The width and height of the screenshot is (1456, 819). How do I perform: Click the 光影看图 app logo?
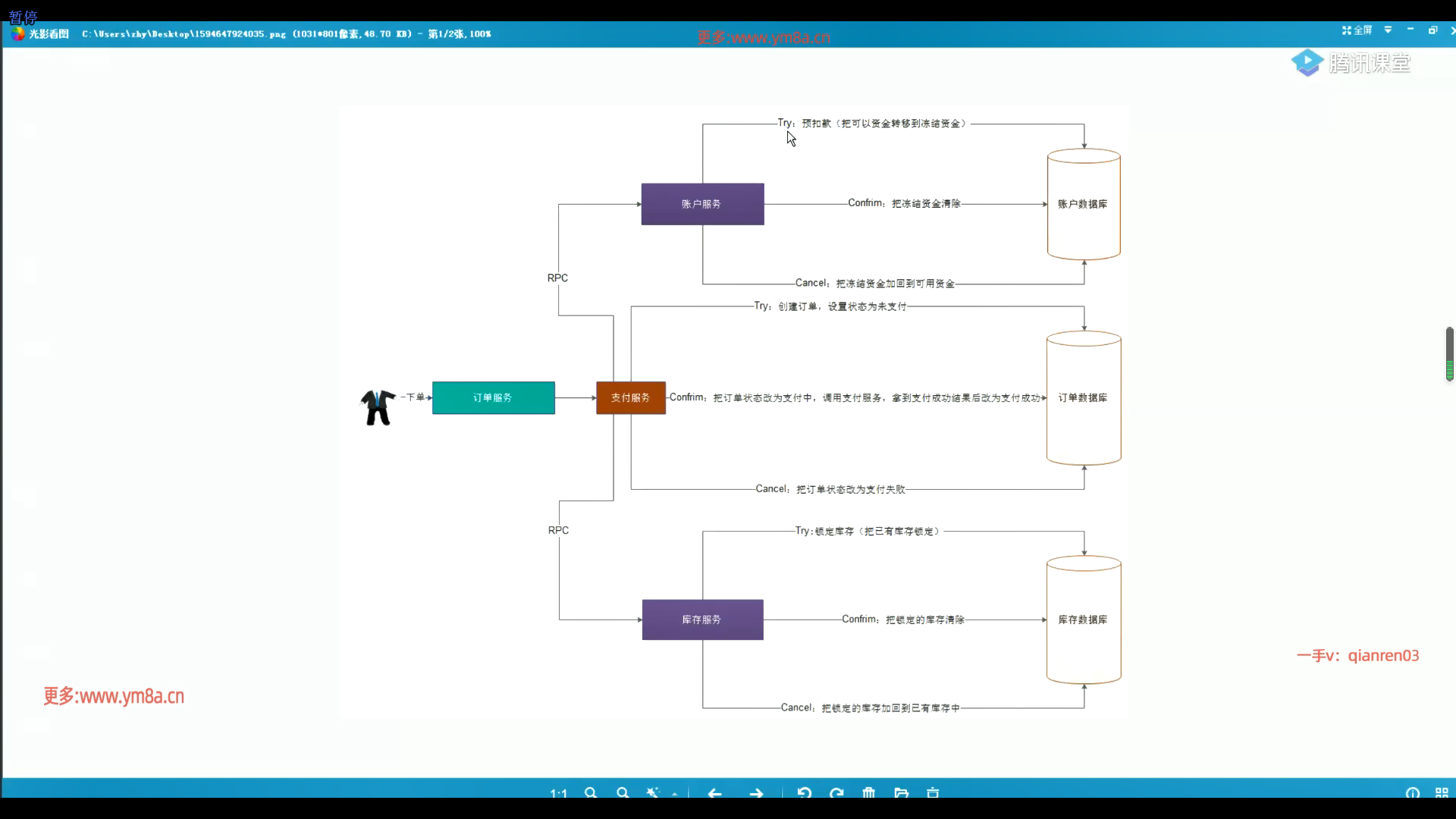pyautogui.click(x=19, y=33)
